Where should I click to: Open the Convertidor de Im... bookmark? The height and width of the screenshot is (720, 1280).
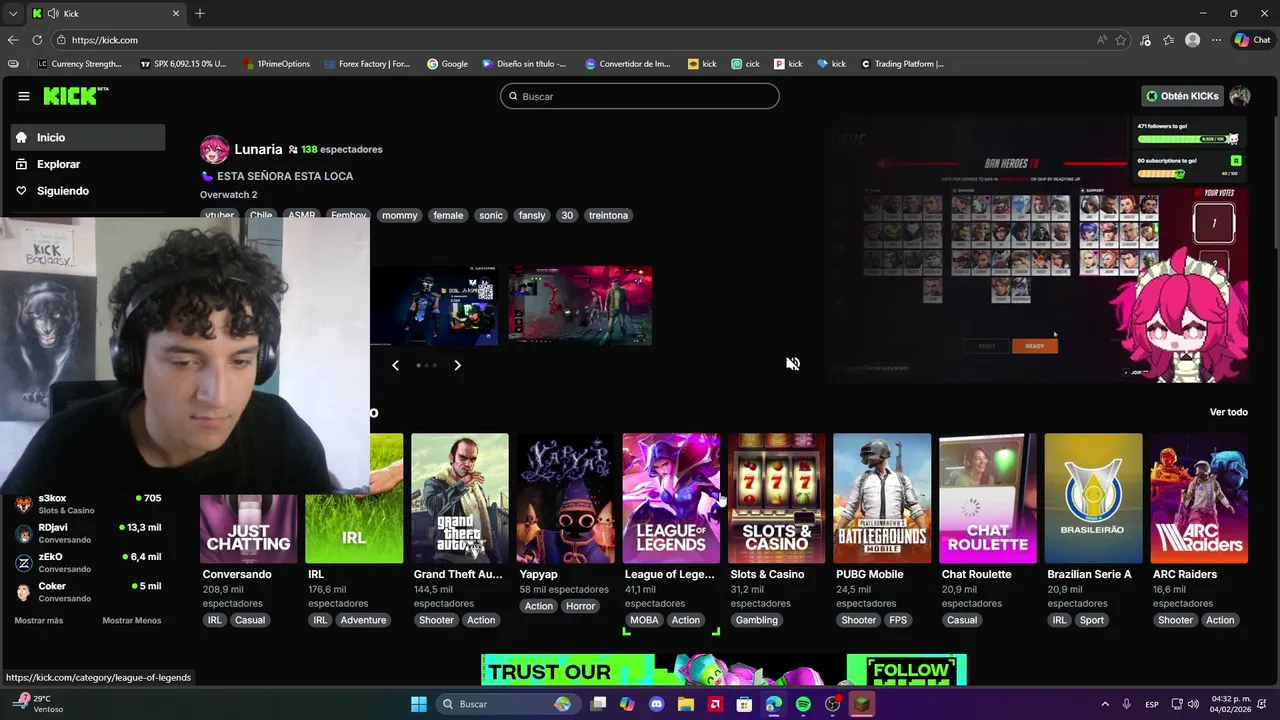pyautogui.click(x=627, y=64)
